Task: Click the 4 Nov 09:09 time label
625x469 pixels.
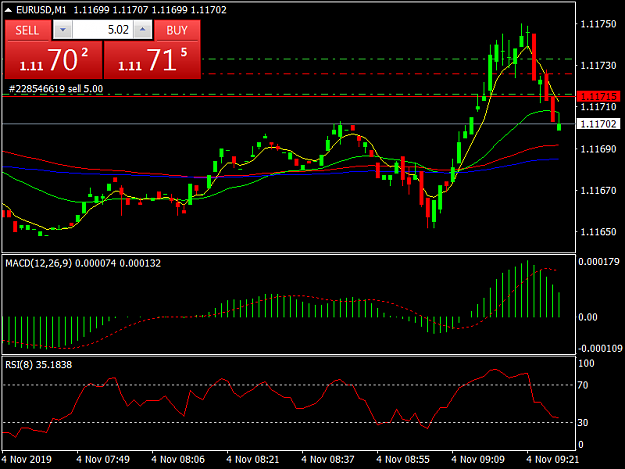Action: point(478,459)
